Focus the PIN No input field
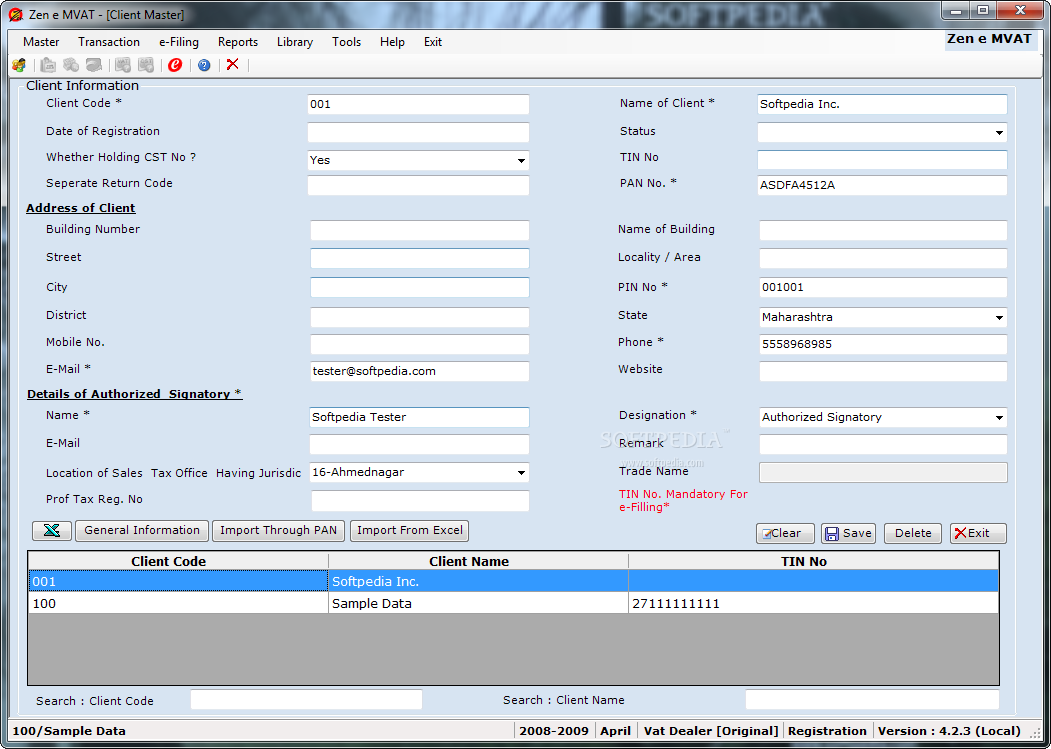Viewport: 1051px width, 749px height. [883, 287]
